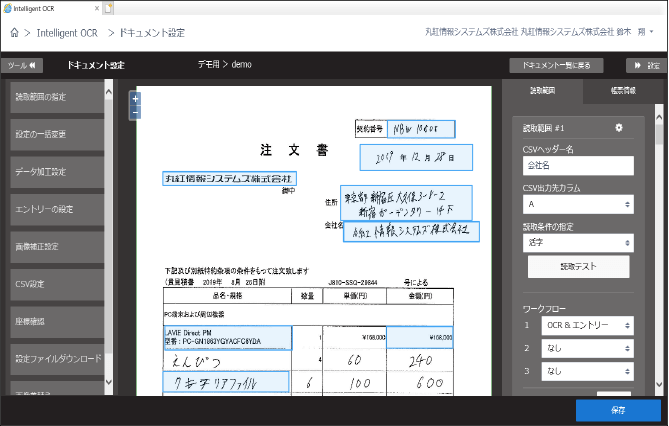Click the 保存 save button
Image resolution: width=669 pixels, height=426 pixels.
pyautogui.click(x=617, y=410)
